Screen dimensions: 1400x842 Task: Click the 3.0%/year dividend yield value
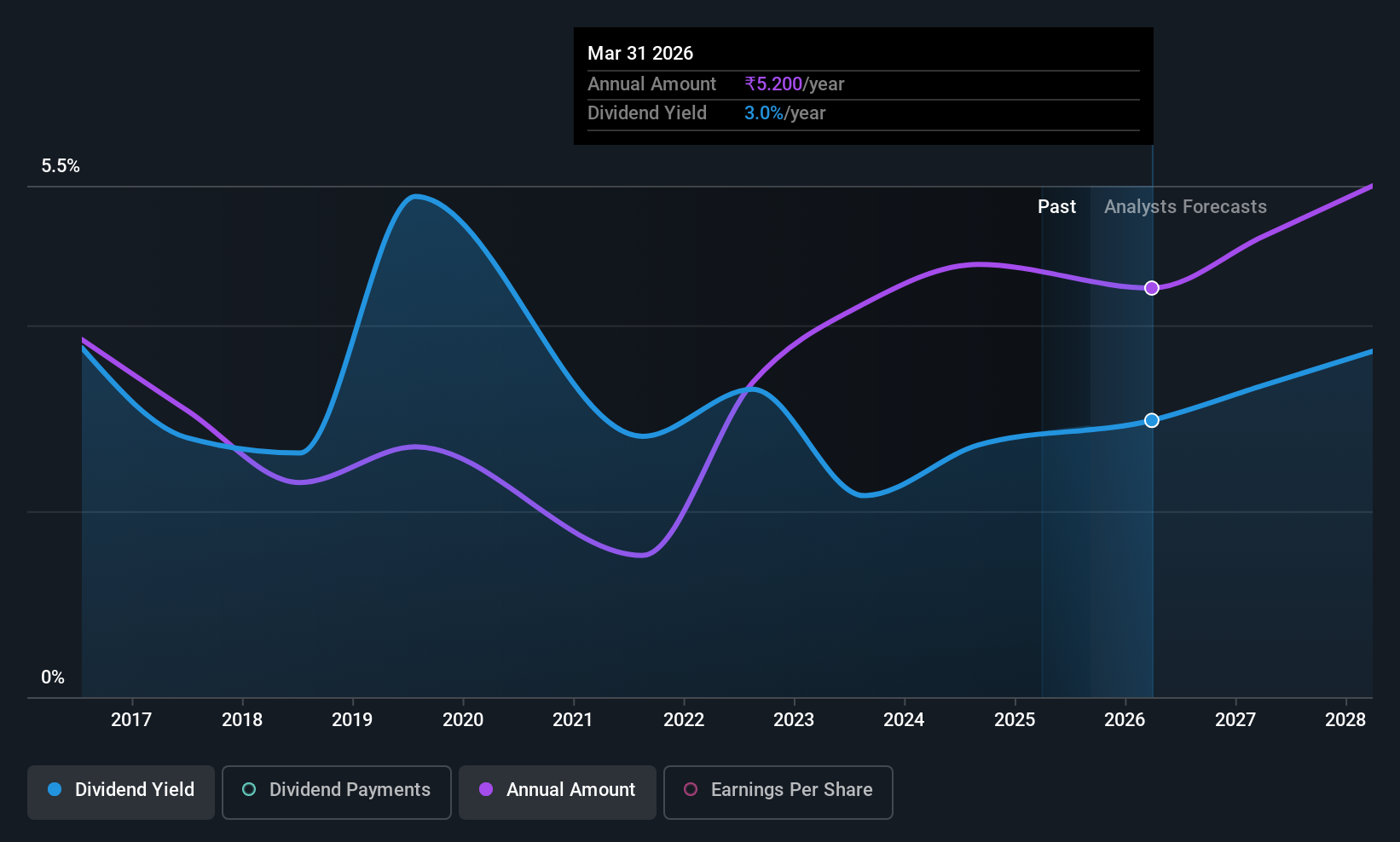click(784, 113)
